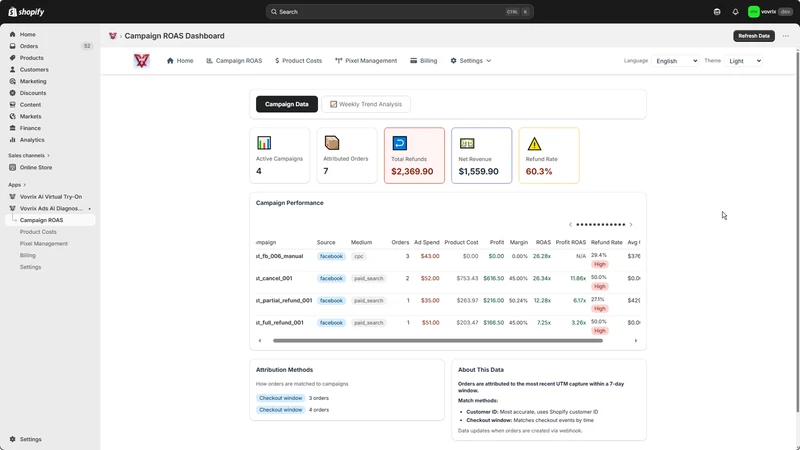Click the Analytics bar chart icon

coord(13,140)
